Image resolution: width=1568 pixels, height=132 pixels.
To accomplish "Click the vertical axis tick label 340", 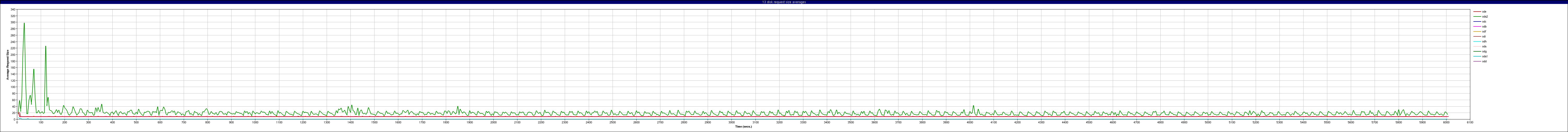I will point(13,10).
